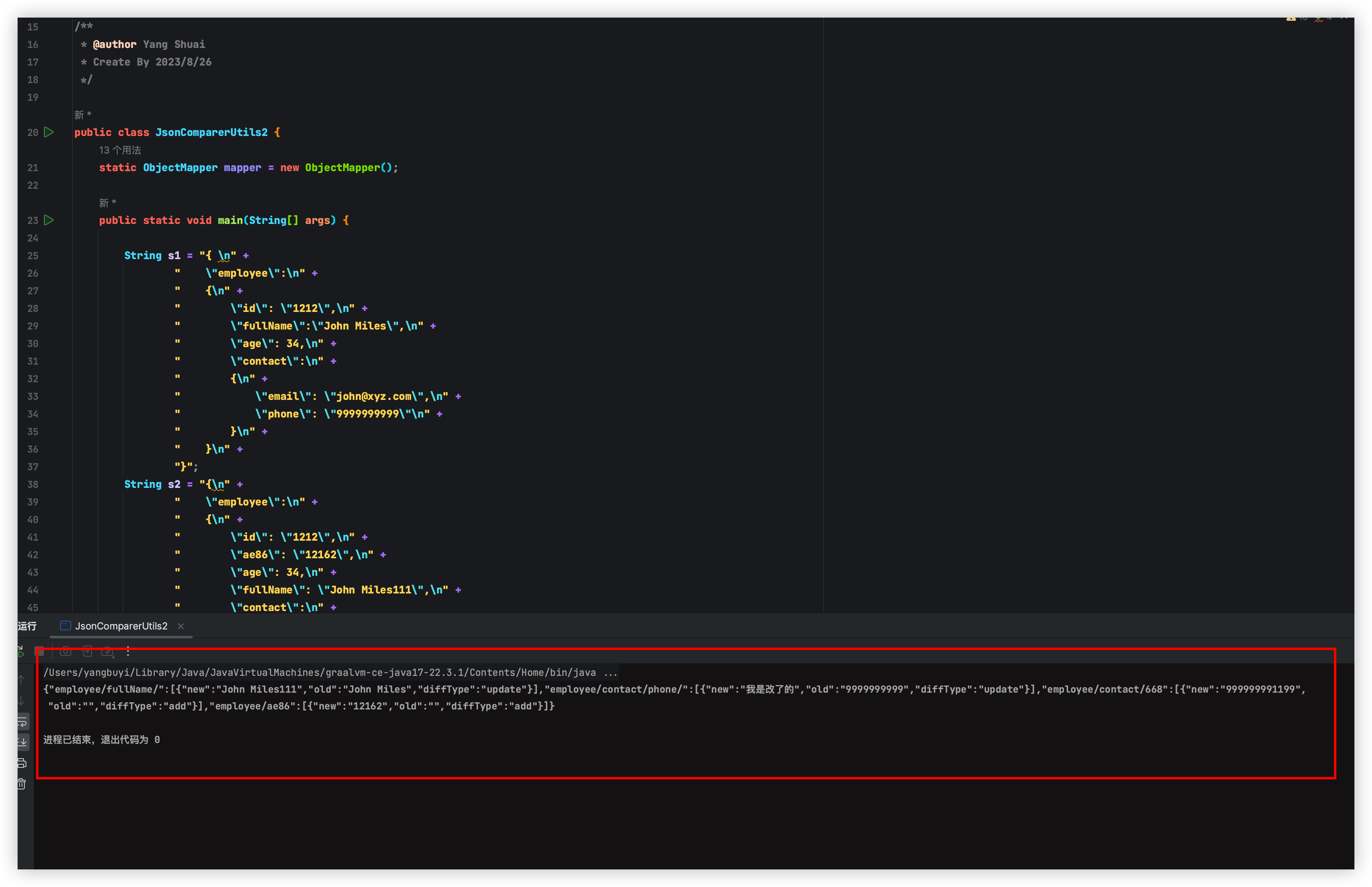Toggle scroll to end of console
This screenshot has height=887, width=1372.
click(x=22, y=742)
